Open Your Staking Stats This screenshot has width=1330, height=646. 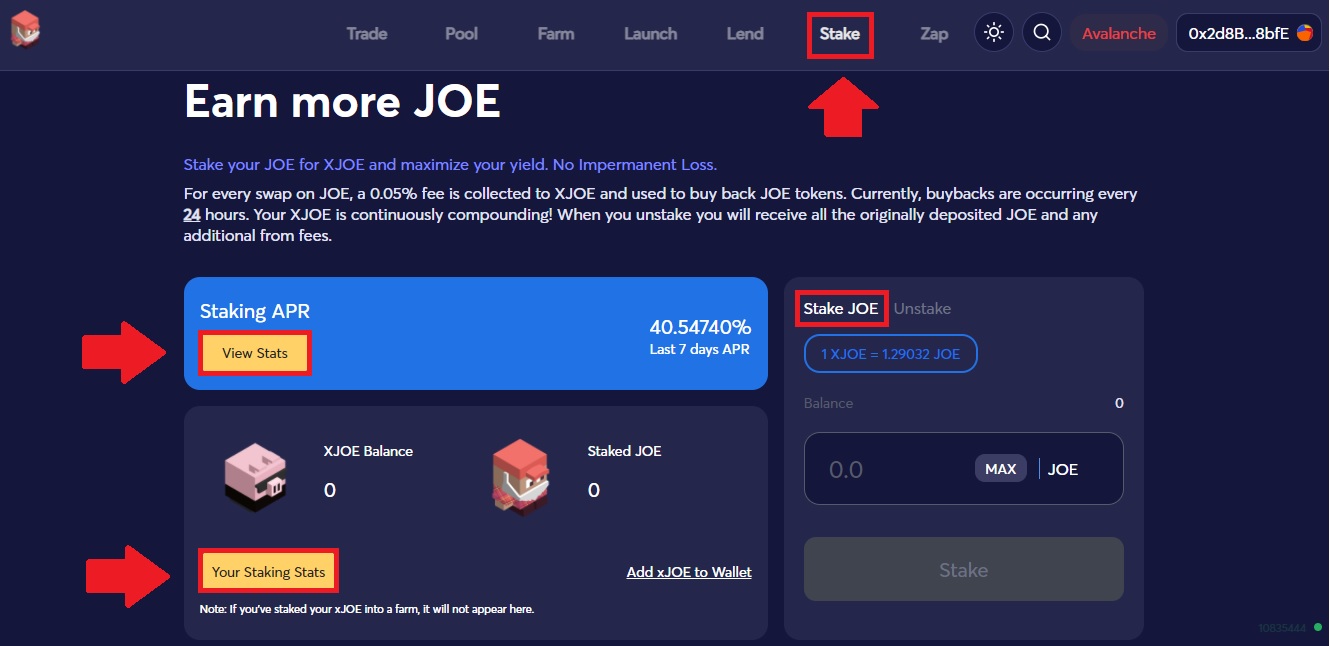pos(268,572)
